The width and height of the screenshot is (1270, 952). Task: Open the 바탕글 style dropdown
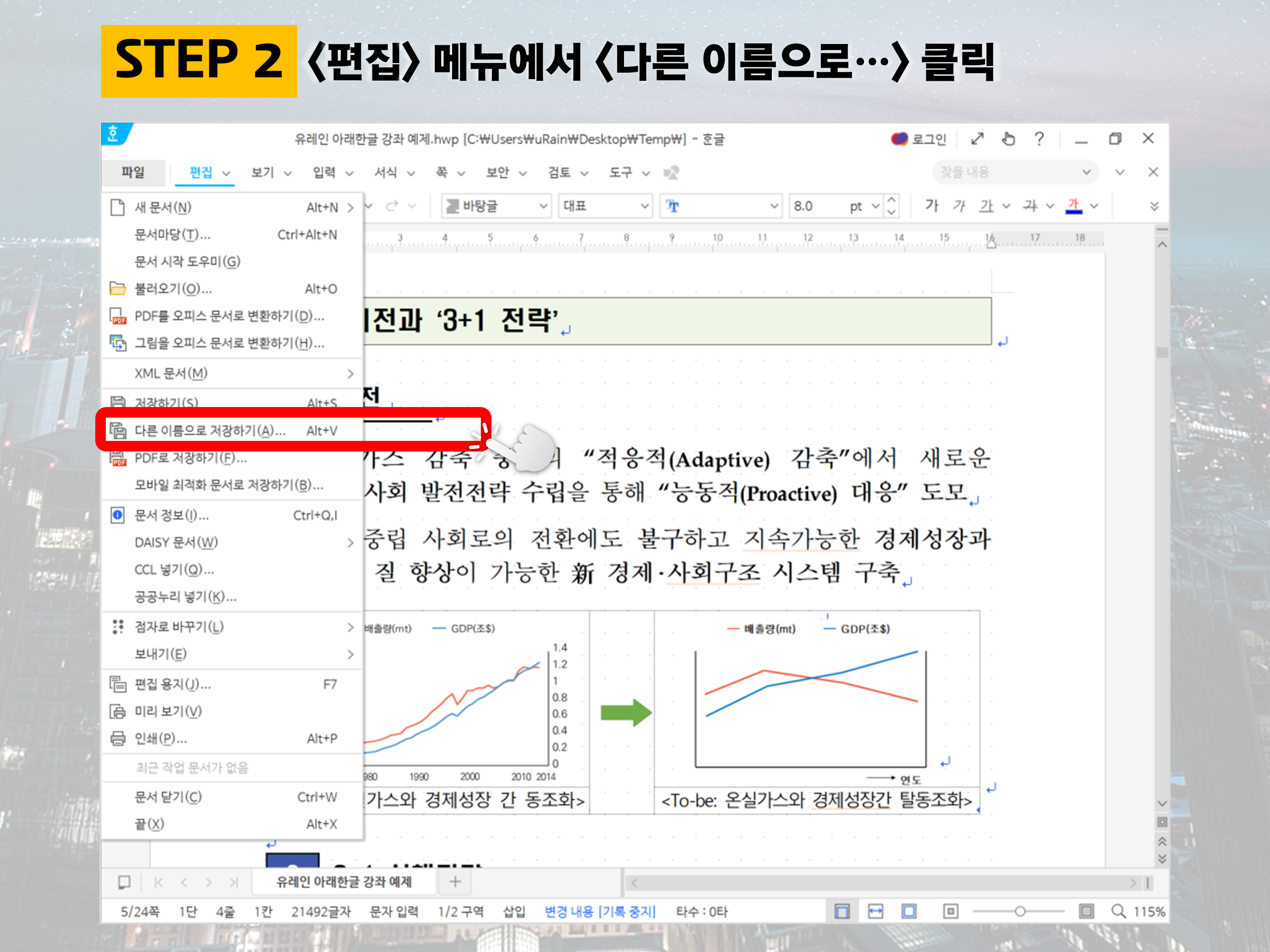point(543,206)
